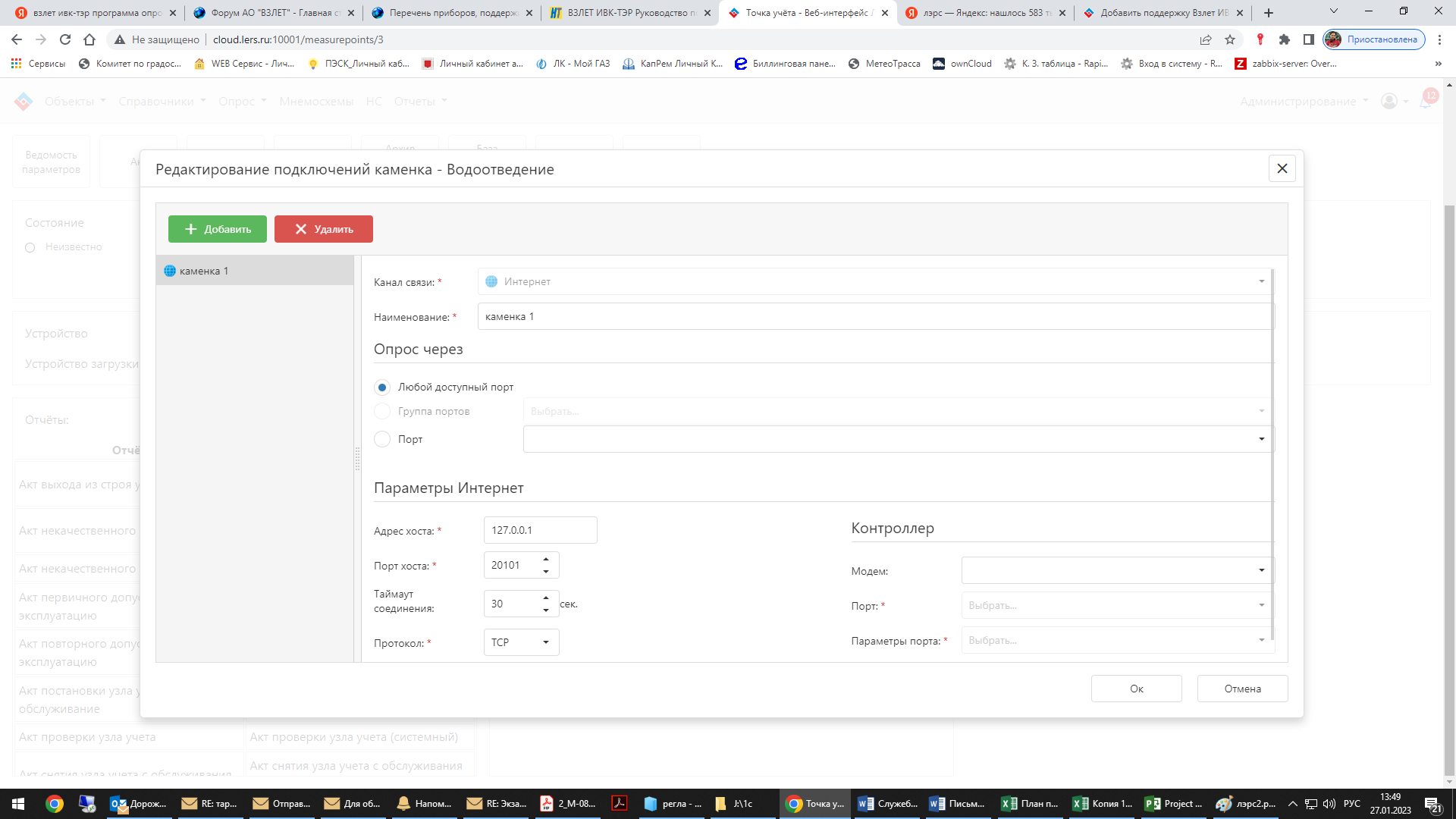Click the Не защищено security warning icon

[x=119, y=39]
